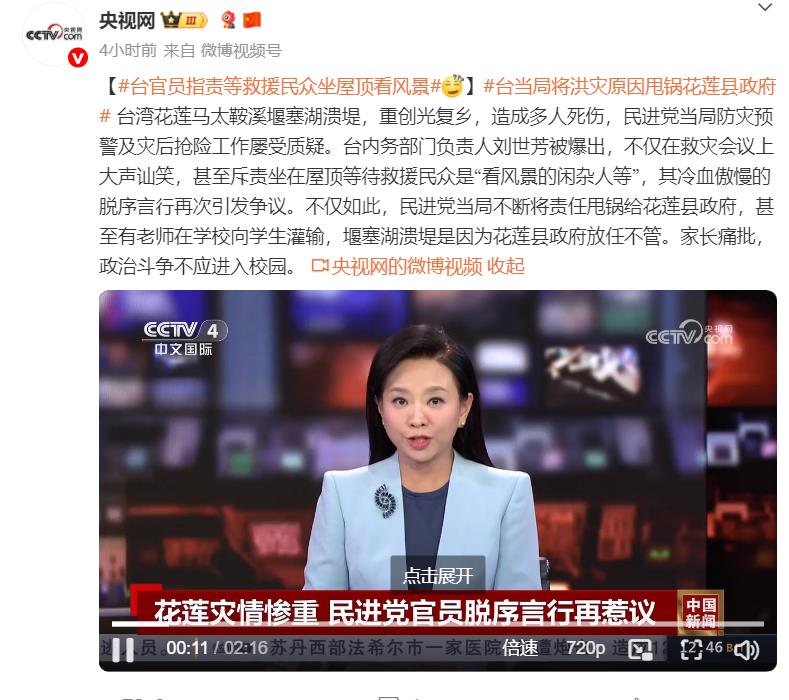Open picture-in-picture mini player
This screenshot has width=789, height=700.
[641, 650]
